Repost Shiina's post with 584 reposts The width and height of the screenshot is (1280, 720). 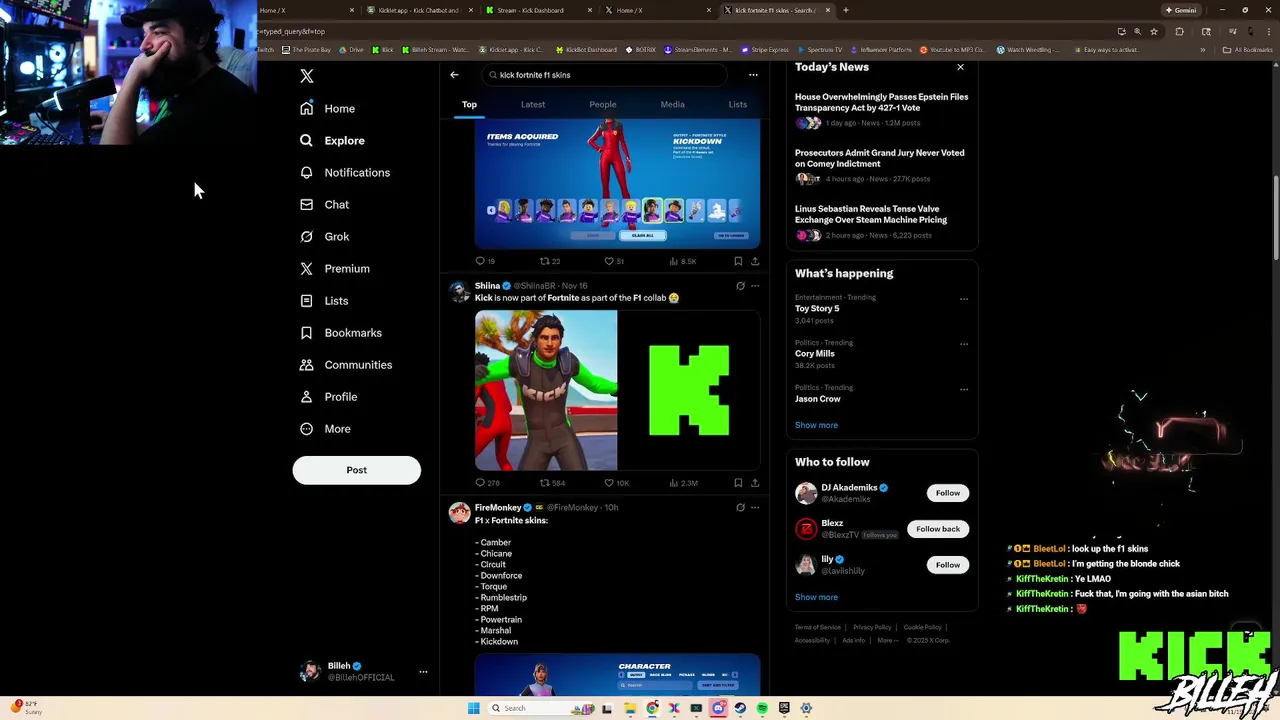pos(552,483)
